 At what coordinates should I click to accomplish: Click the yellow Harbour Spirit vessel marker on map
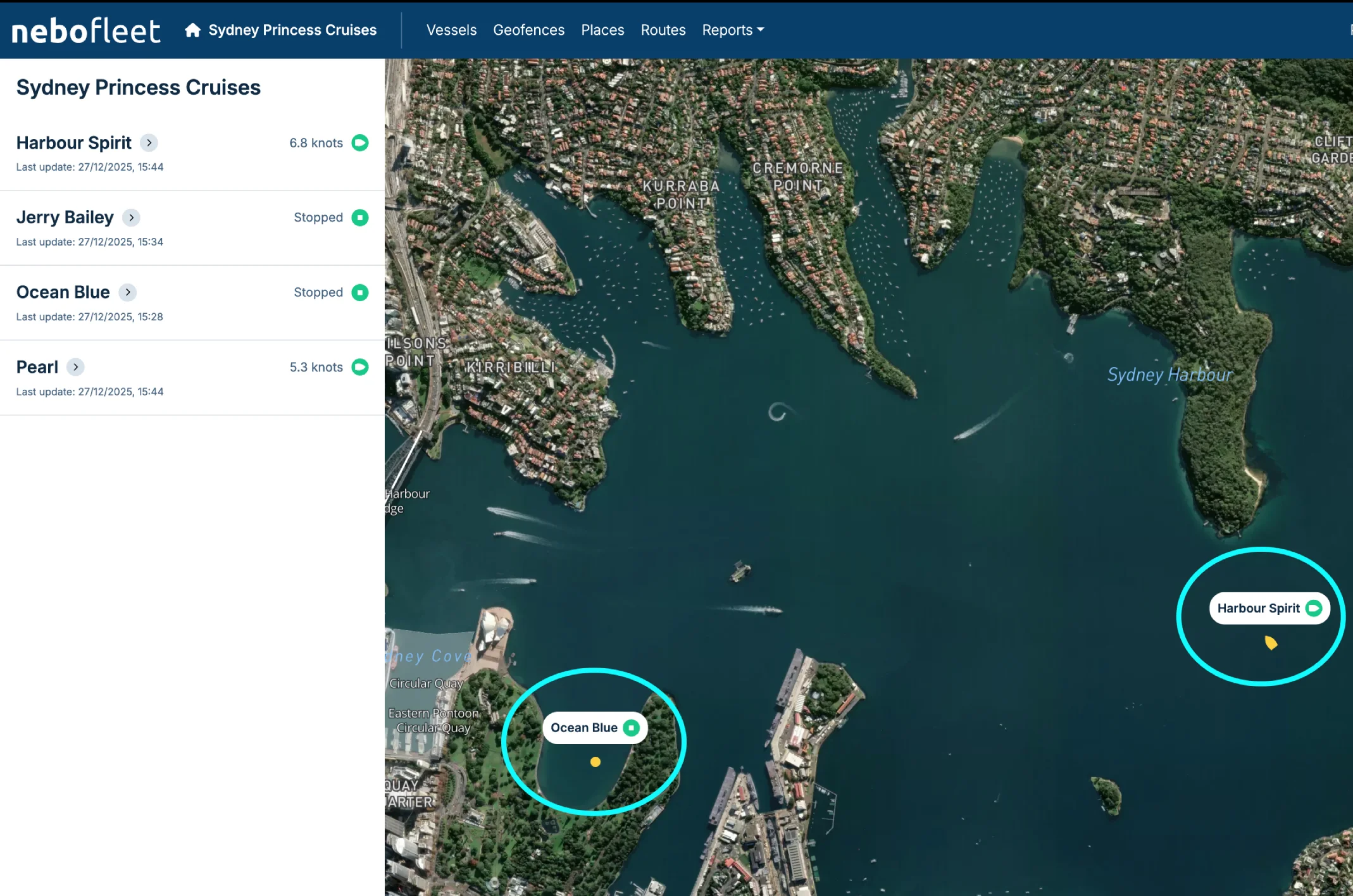click(x=1271, y=643)
